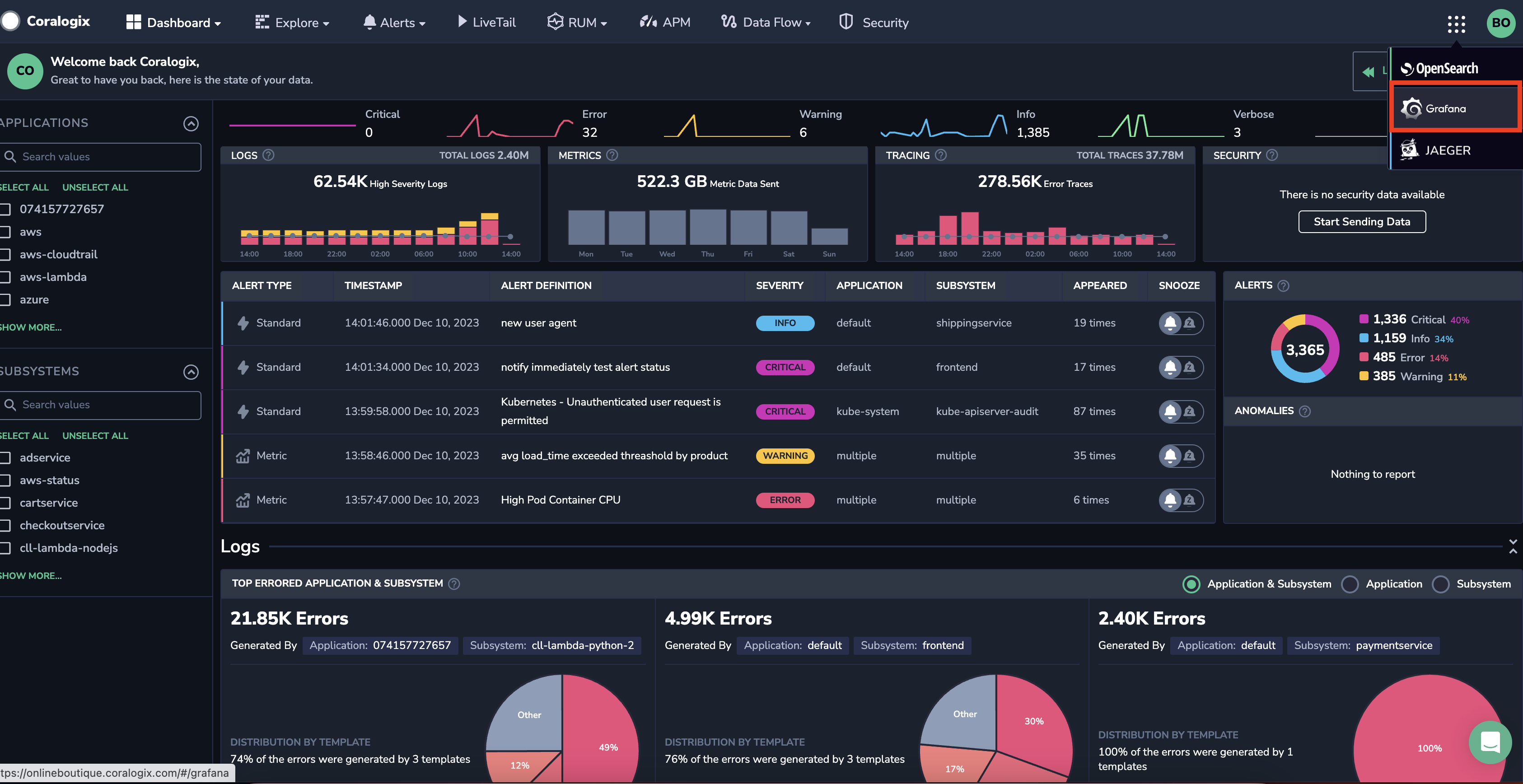The width and height of the screenshot is (1523, 784).
Task: Click Top Errored Application help icon
Action: click(453, 583)
